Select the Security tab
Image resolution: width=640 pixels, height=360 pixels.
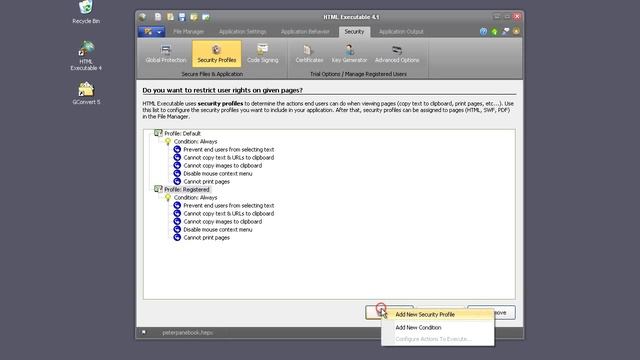click(x=354, y=31)
